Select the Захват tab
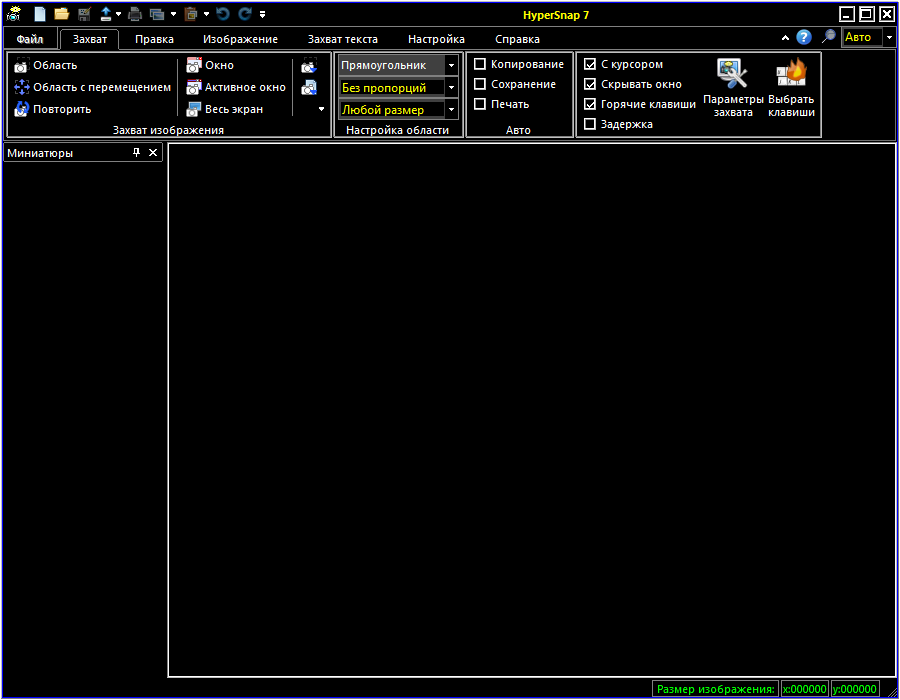The image size is (900, 700). [90, 39]
